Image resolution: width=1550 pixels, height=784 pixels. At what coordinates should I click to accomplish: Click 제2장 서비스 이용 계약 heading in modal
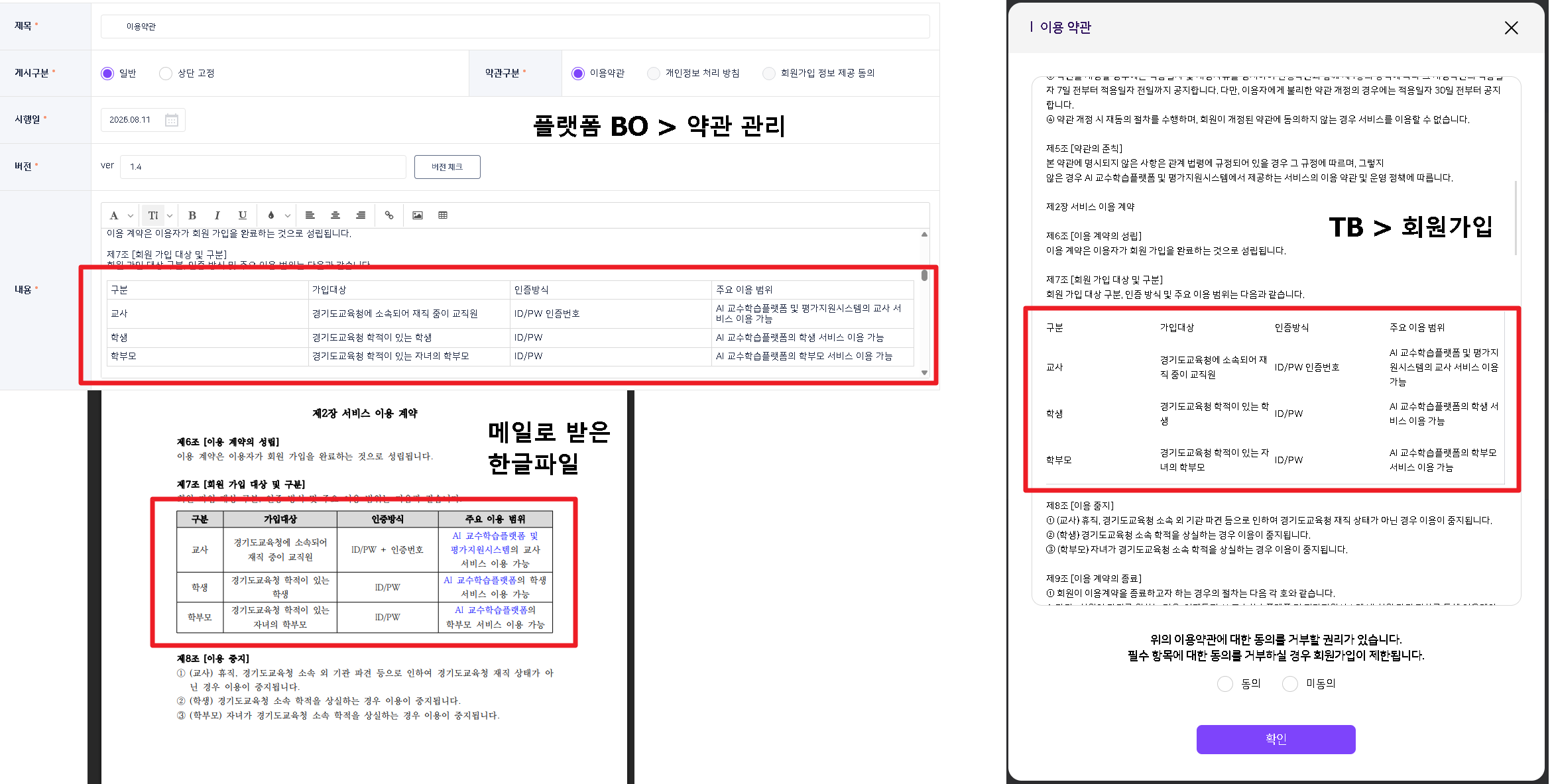click(x=1091, y=207)
